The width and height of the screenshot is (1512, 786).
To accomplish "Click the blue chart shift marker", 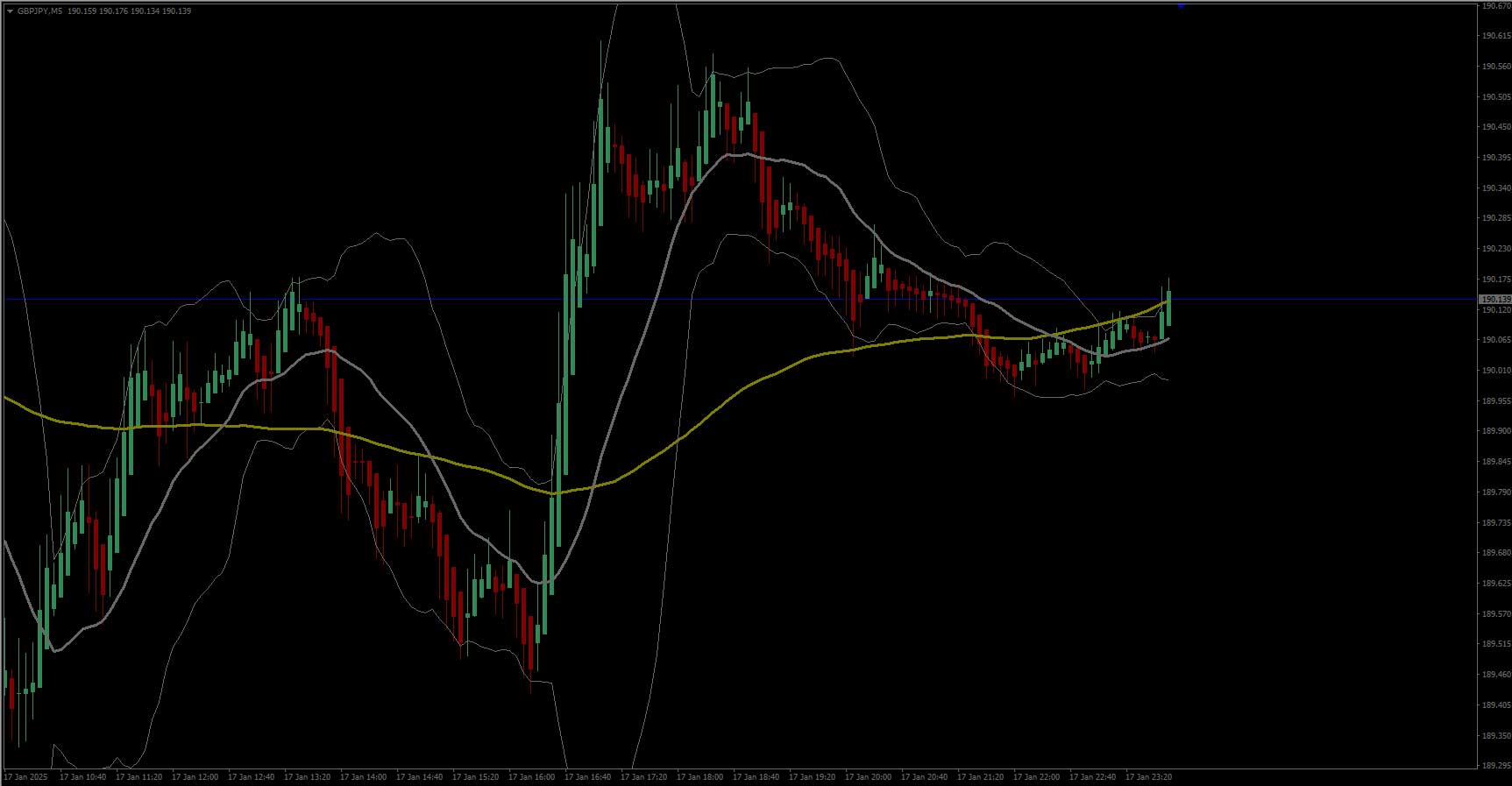I will pyautogui.click(x=1182, y=6).
